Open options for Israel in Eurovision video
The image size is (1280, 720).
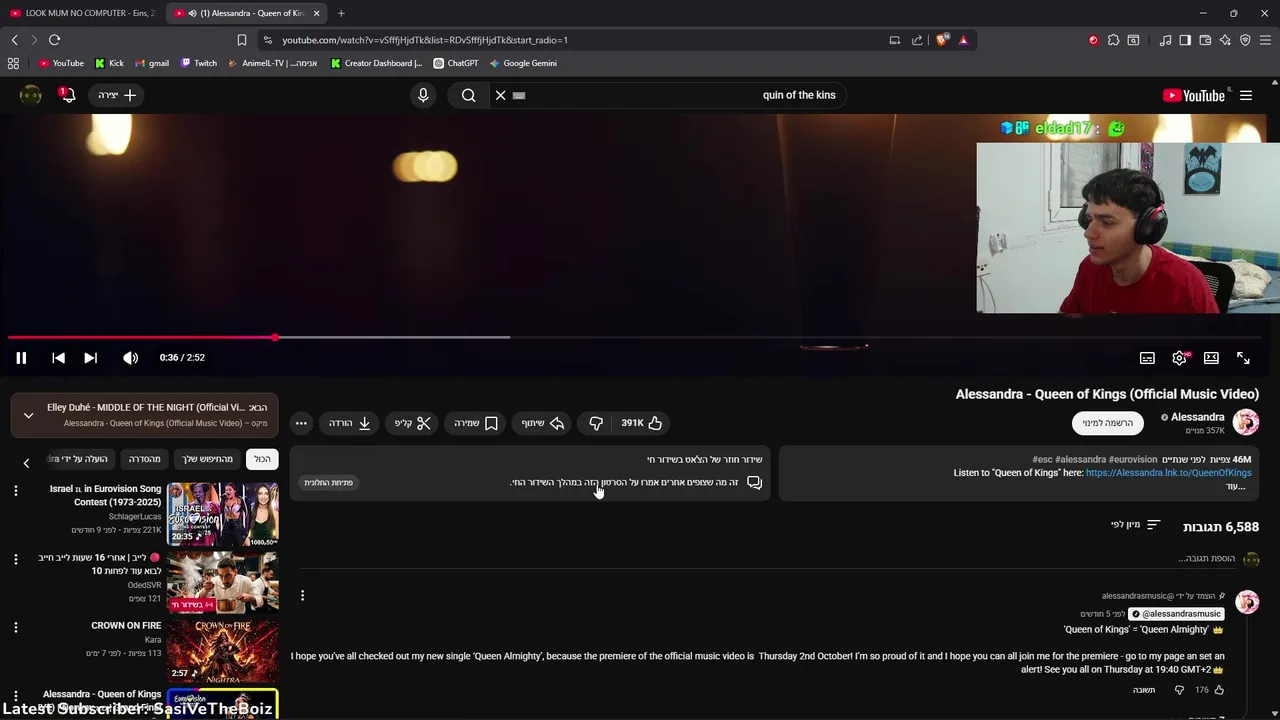click(15, 490)
